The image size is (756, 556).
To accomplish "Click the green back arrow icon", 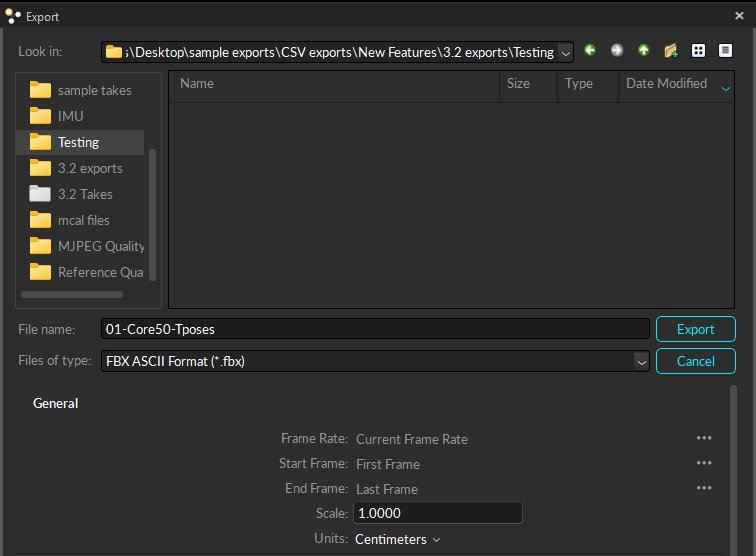I will coord(590,51).
